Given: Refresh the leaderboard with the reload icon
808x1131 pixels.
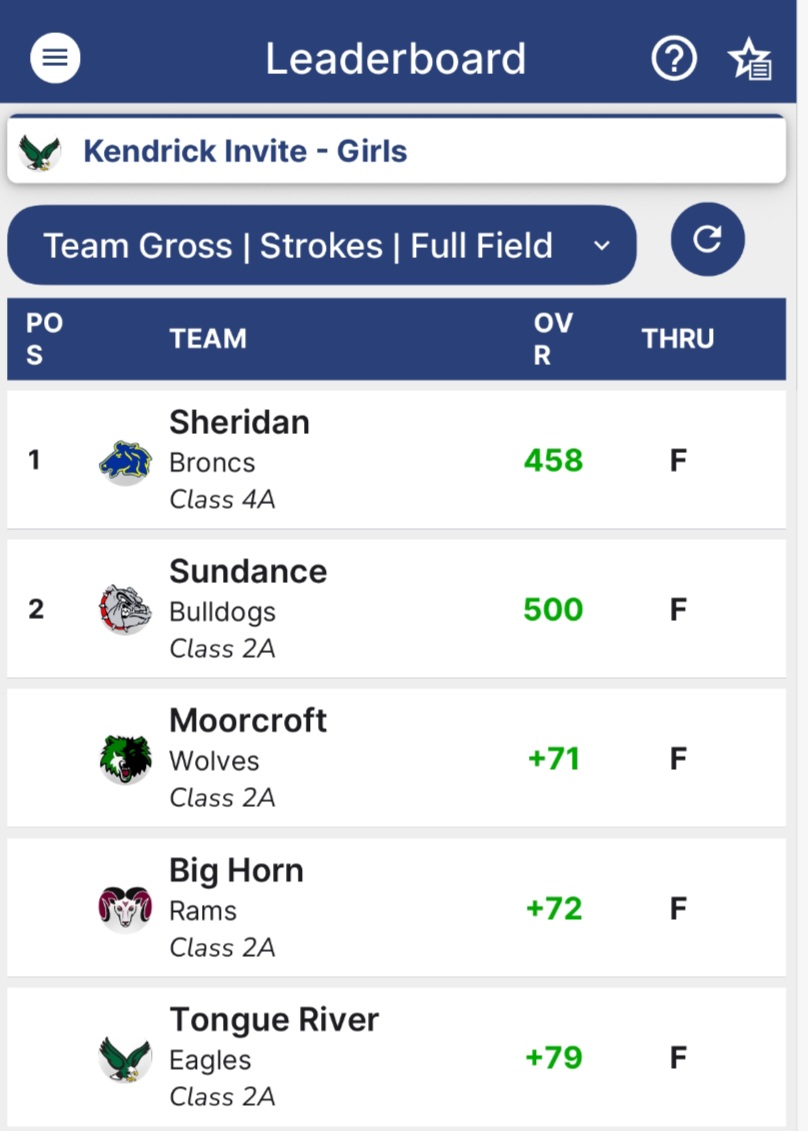Looking at the screenshot, I should pyautogui.click(x=707, y=239).
